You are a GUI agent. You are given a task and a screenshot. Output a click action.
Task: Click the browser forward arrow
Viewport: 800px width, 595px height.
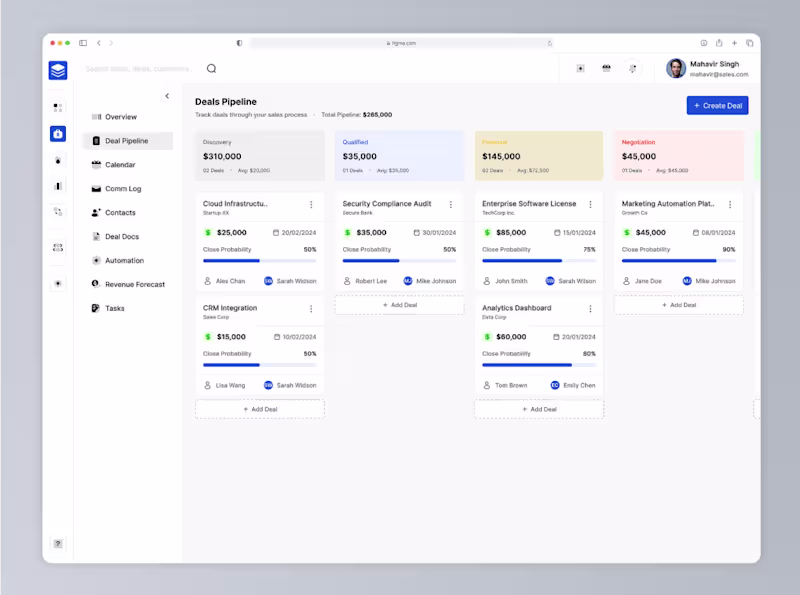[111, 43]
